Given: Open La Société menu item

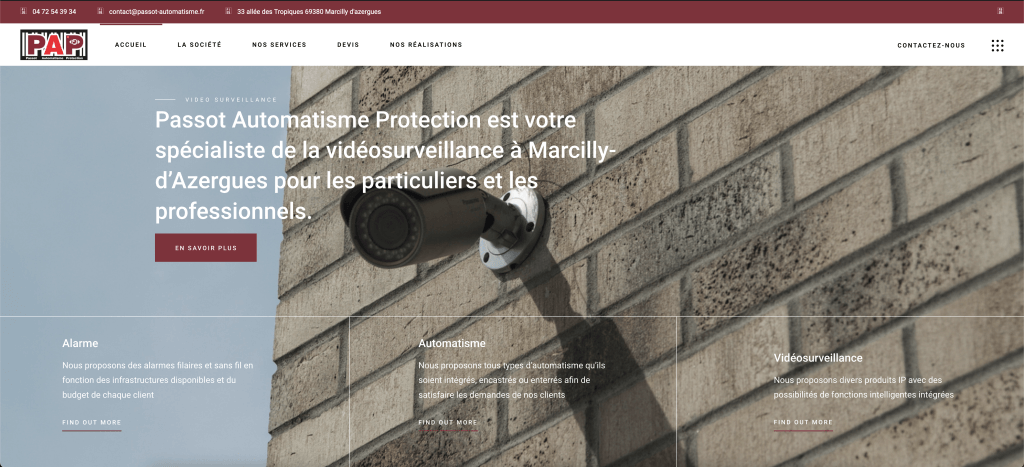Looking at the screenshot, I should pos(199,45).
